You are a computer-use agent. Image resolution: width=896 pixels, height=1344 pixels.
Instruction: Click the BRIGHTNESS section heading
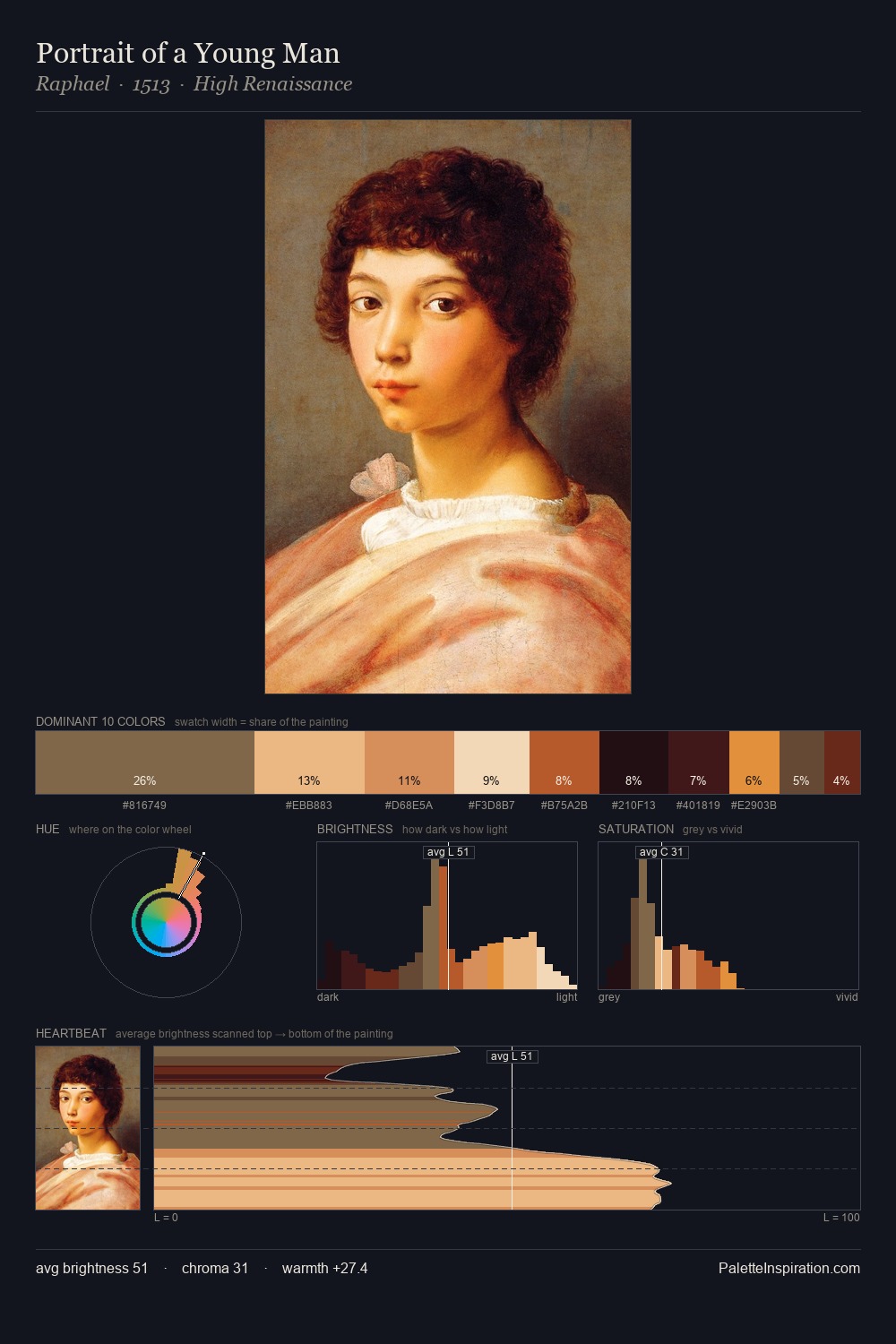[355, 829]
